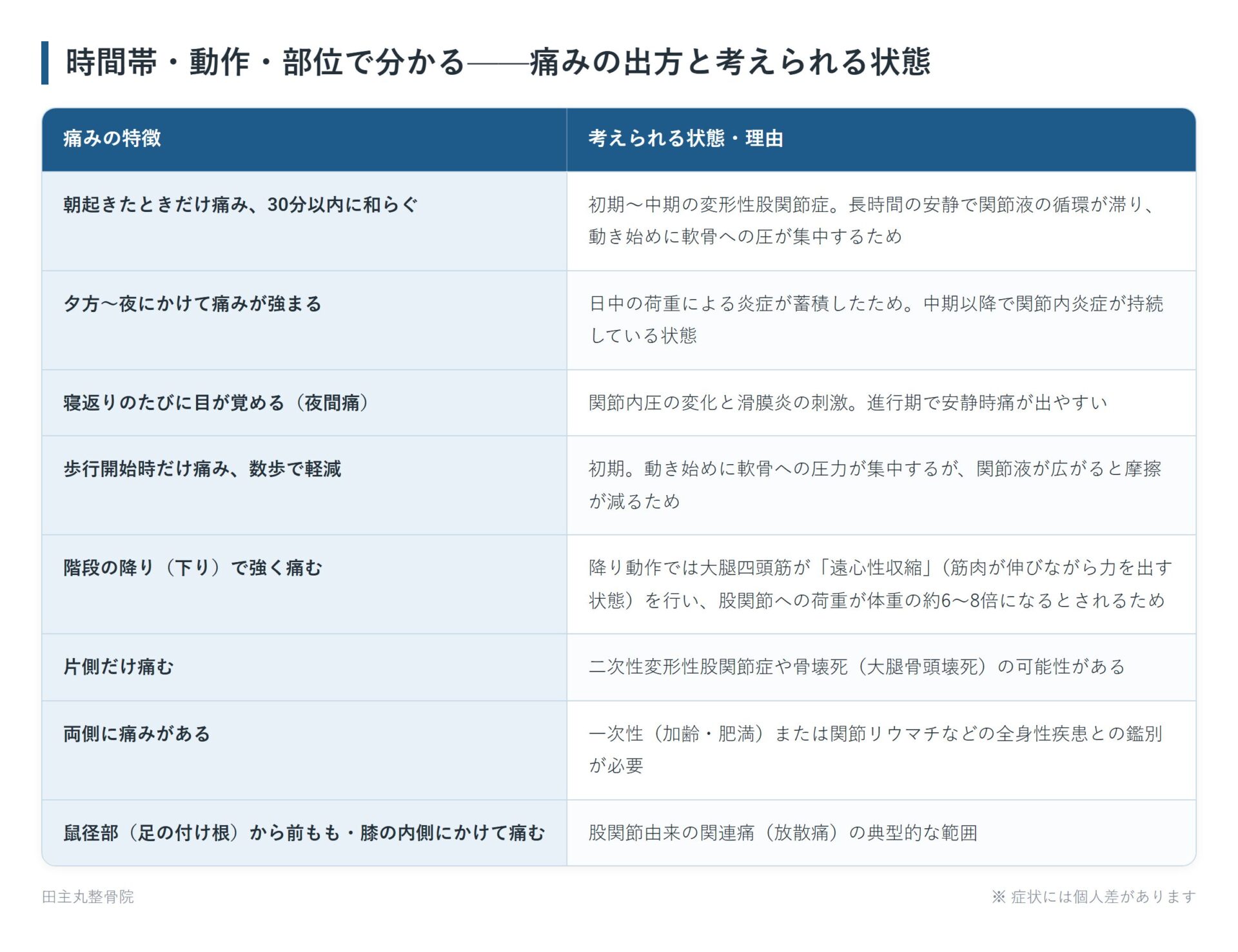Image resolution: width=1238 pixels, height=952 pixels.
Task: Select cell '両側に痛みがある'
Action: click(304, 750)
